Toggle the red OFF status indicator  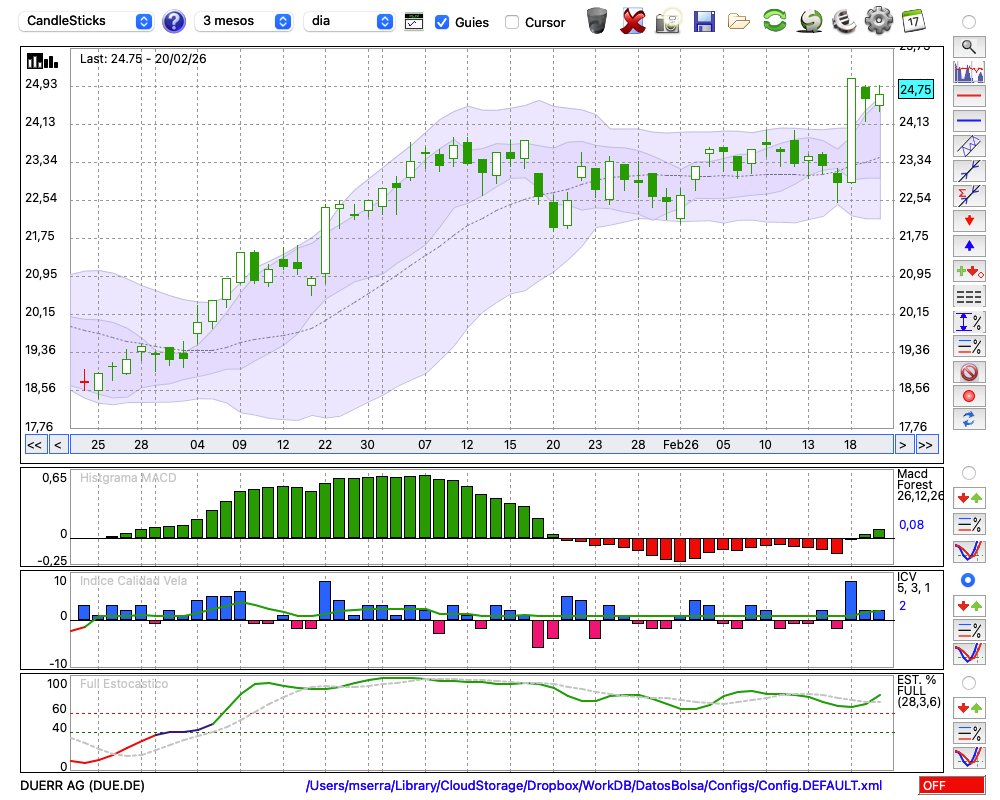coord(951,786)
